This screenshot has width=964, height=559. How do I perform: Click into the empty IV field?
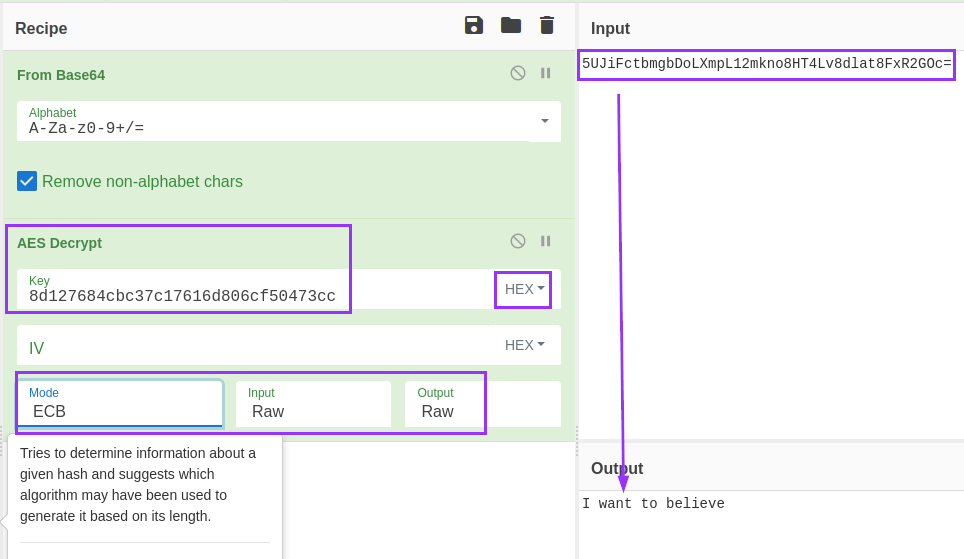pos(253,345)
